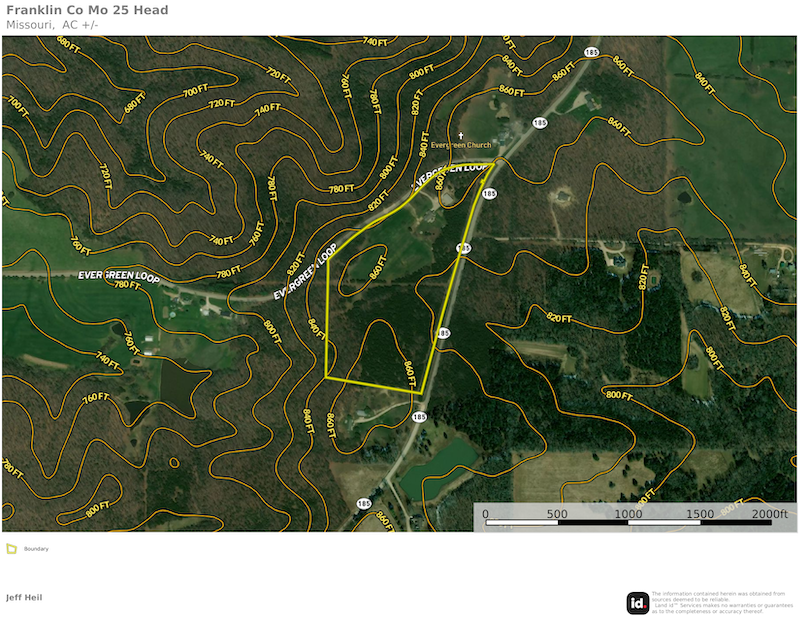
Task: Click the 0 mark on the scale bar
Action: tap(485, 514)
